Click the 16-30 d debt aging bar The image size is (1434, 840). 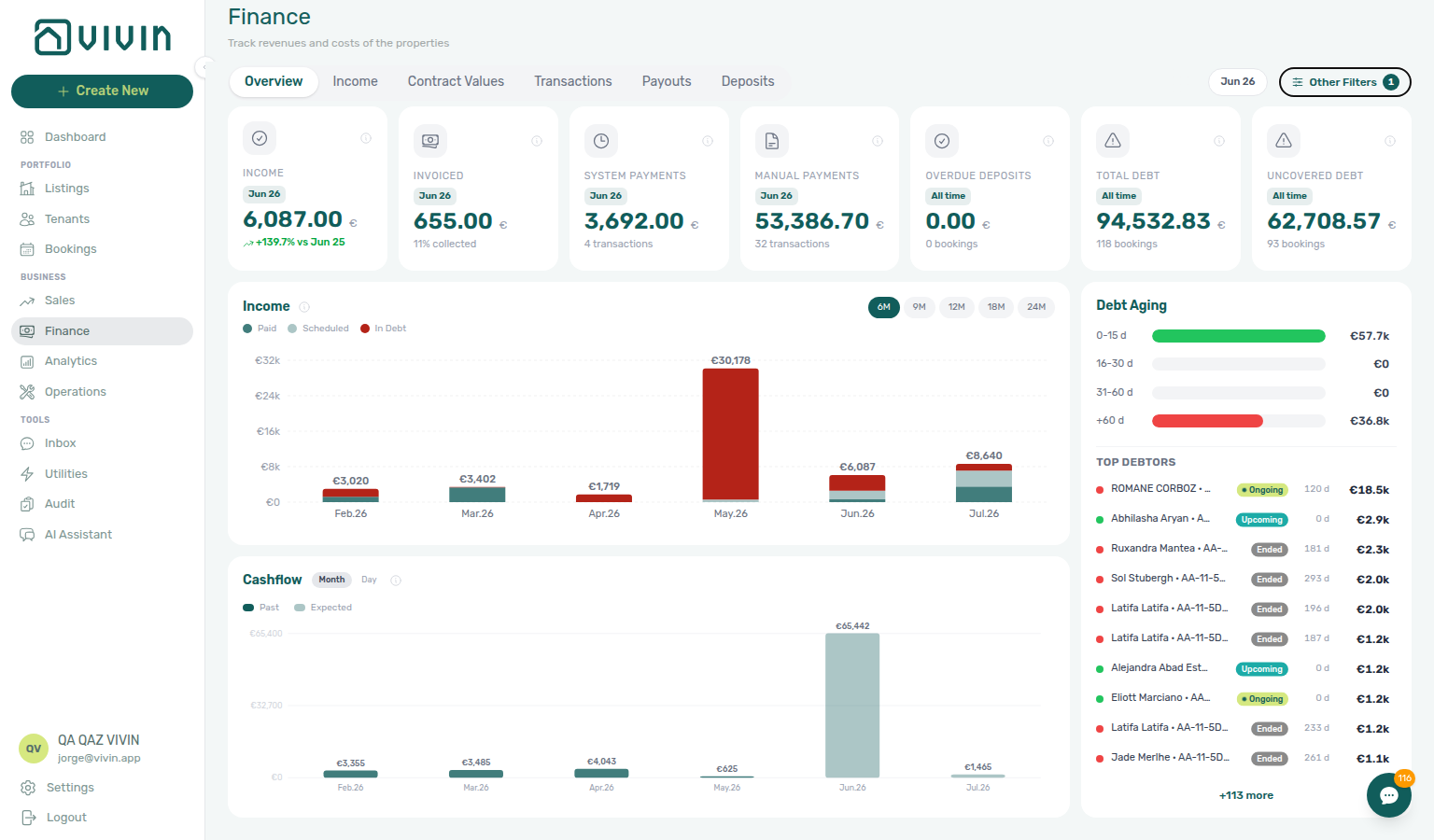click(1239, 364)
